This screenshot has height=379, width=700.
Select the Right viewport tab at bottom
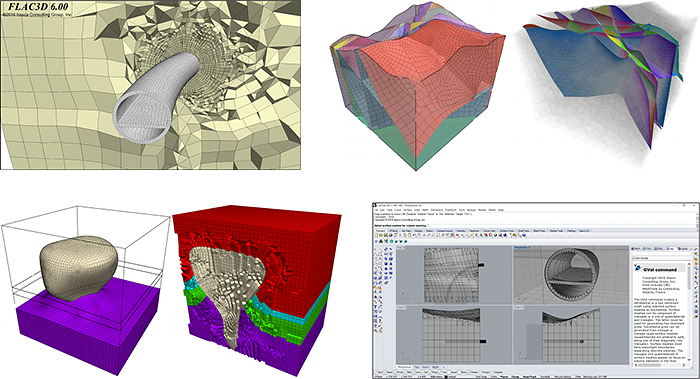[x=436, y=367]
